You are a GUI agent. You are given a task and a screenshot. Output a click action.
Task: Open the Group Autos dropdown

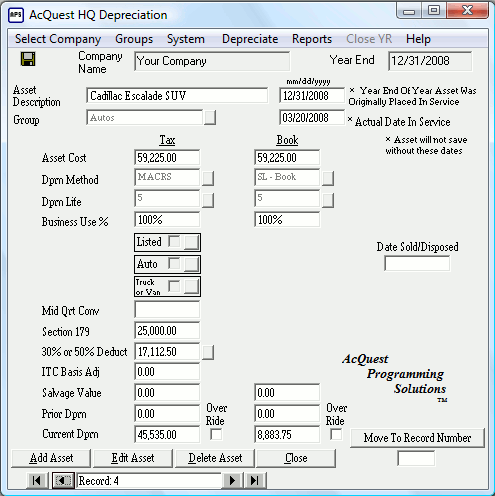point(210,118)
